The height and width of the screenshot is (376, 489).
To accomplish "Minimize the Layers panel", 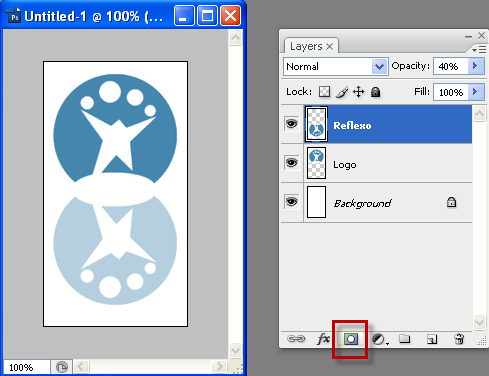I will click(468, 36).
